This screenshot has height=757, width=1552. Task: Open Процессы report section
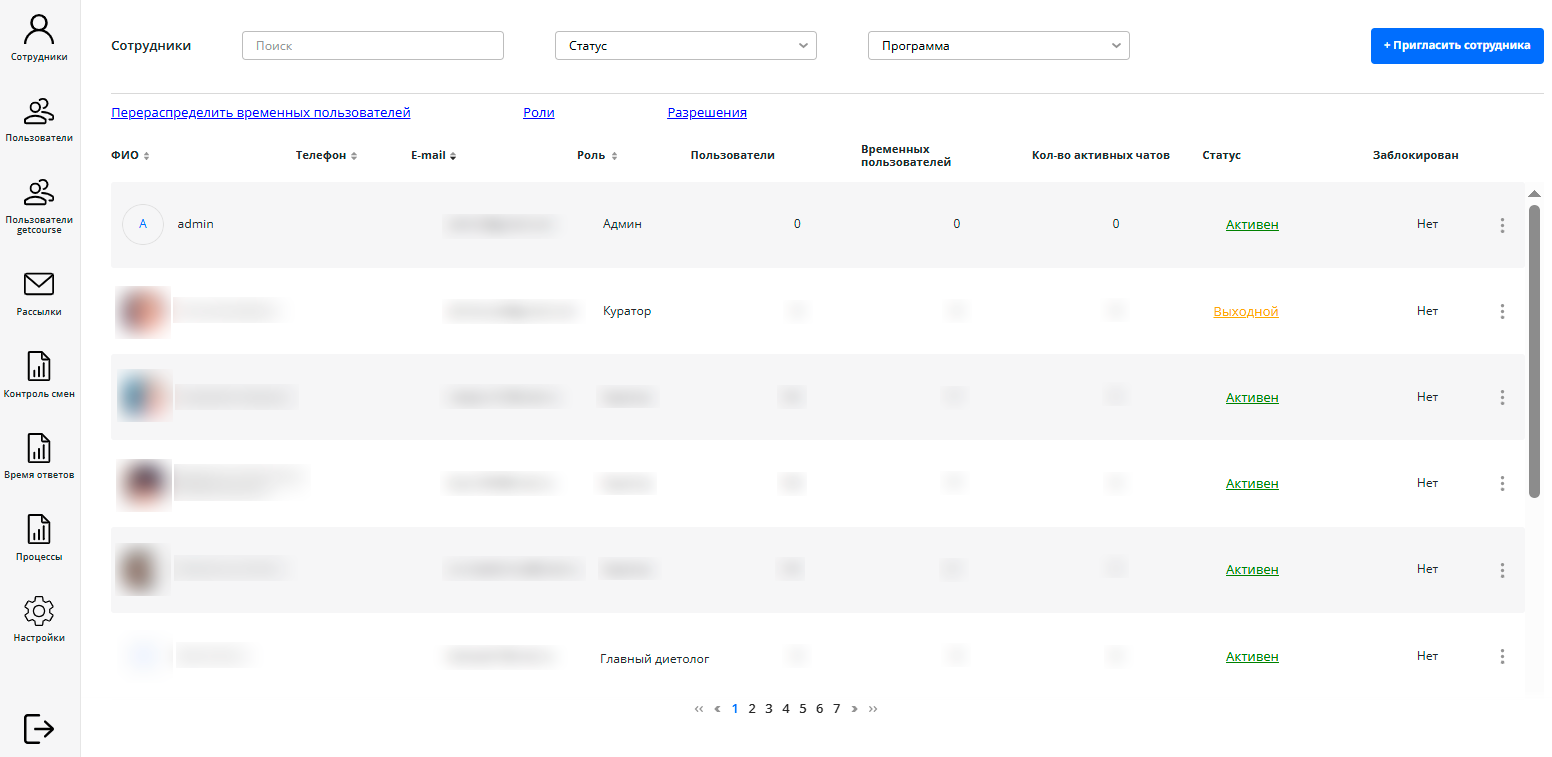pos(39,539)
